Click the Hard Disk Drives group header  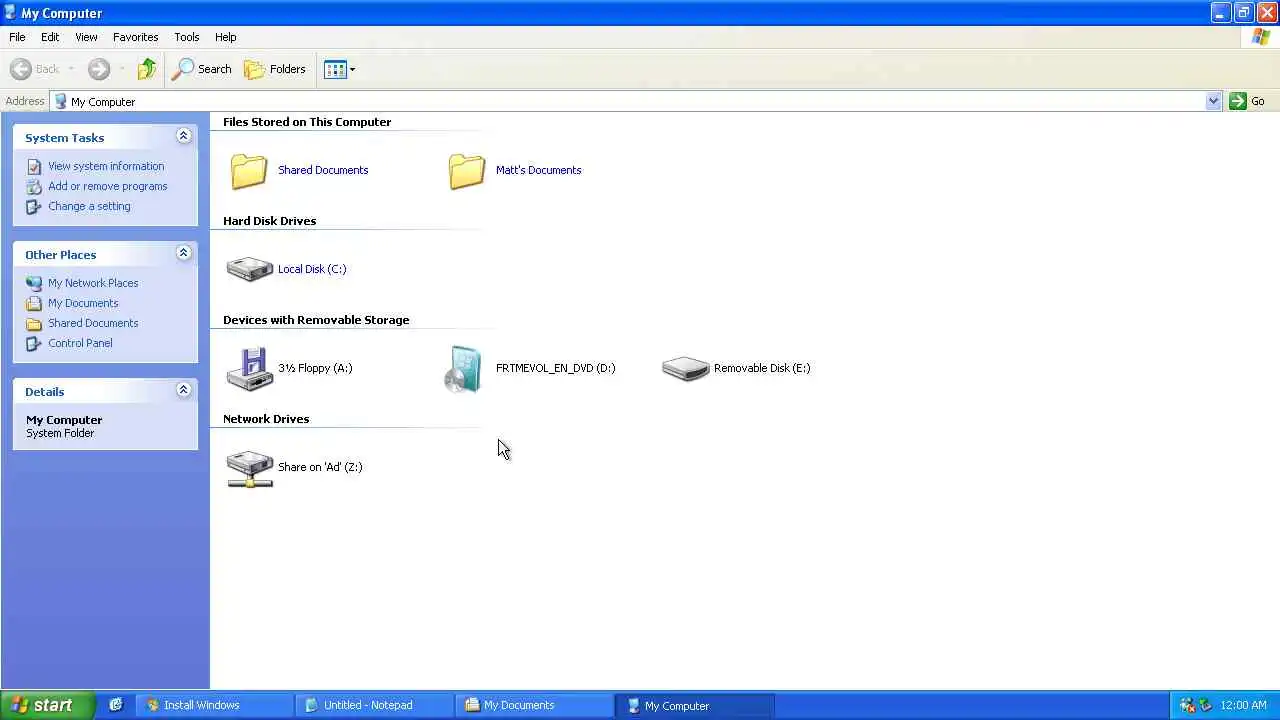(x=269, y=221)
